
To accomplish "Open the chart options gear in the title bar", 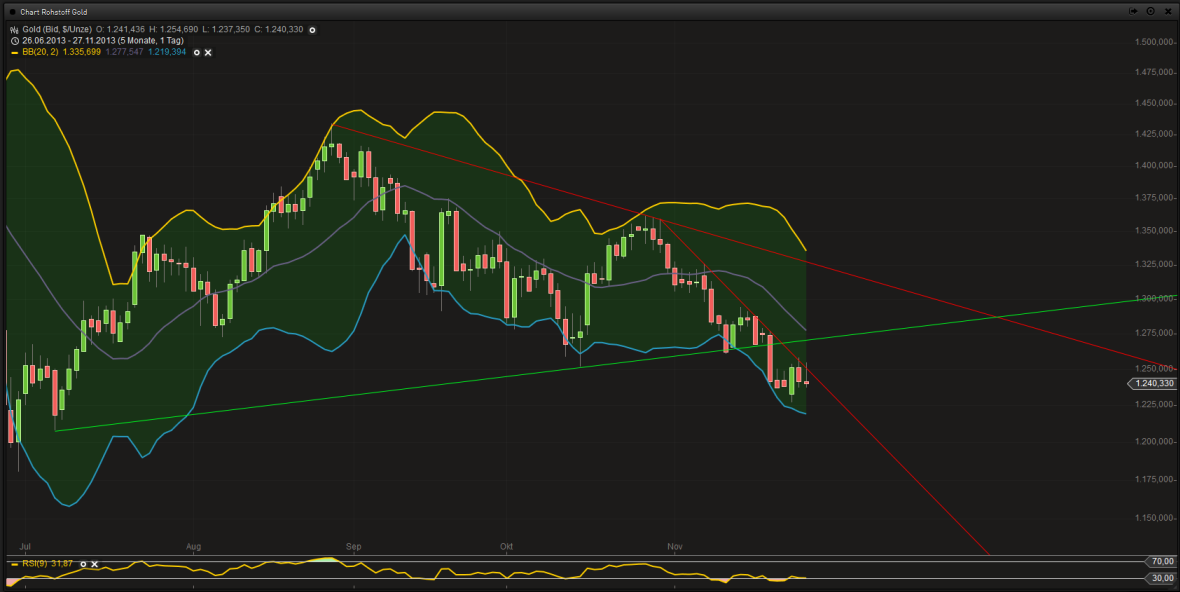I will point(1150,11).
